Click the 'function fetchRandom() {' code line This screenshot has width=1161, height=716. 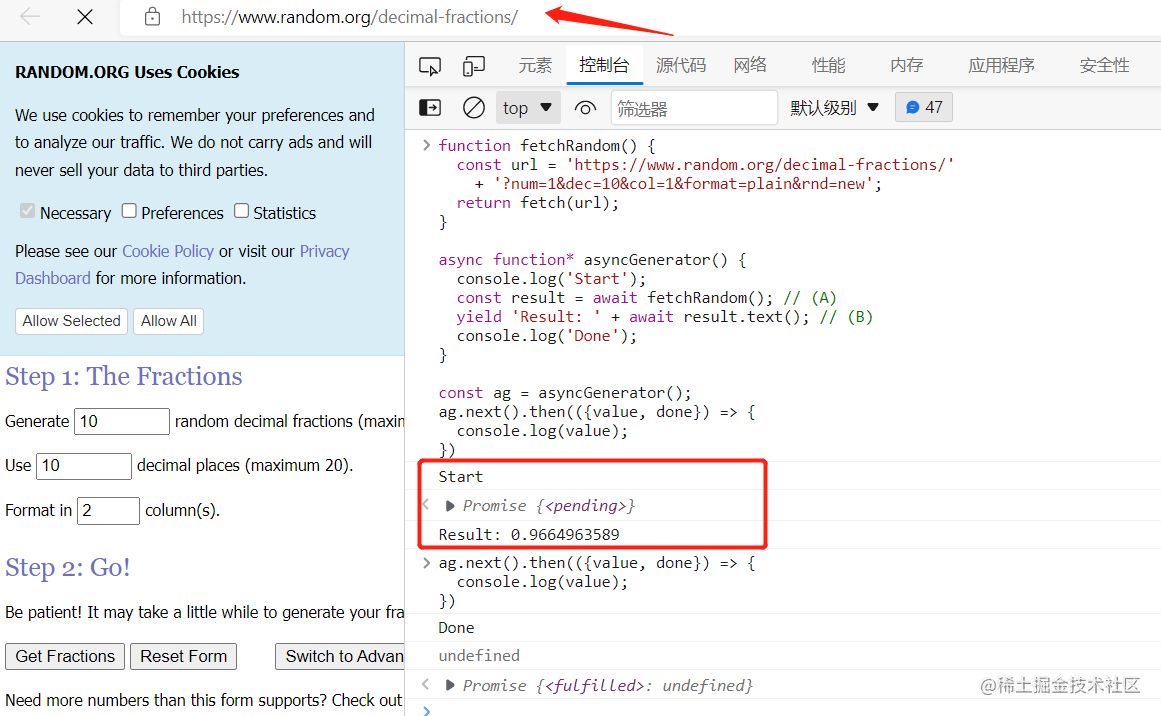coord(546,146)
